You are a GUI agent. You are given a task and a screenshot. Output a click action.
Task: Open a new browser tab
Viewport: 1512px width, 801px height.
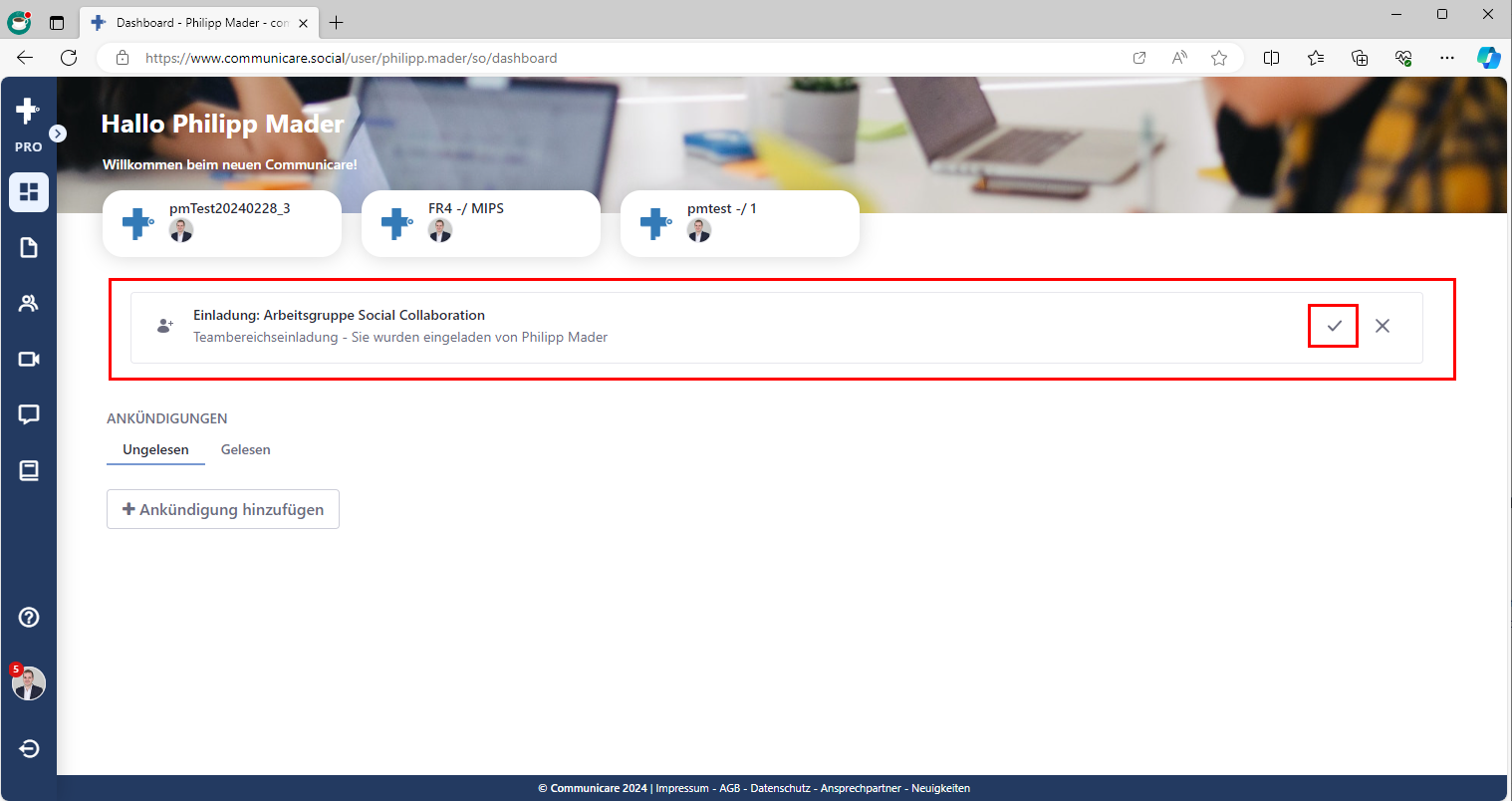(337, 22)
